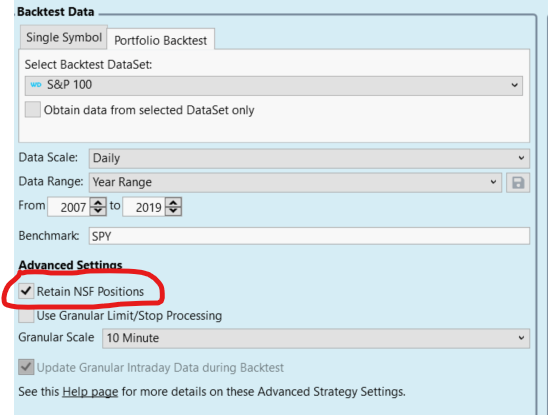Toggle Update Granular Intraday Data checkbox

pyautogui.click(x=26, y=367)
